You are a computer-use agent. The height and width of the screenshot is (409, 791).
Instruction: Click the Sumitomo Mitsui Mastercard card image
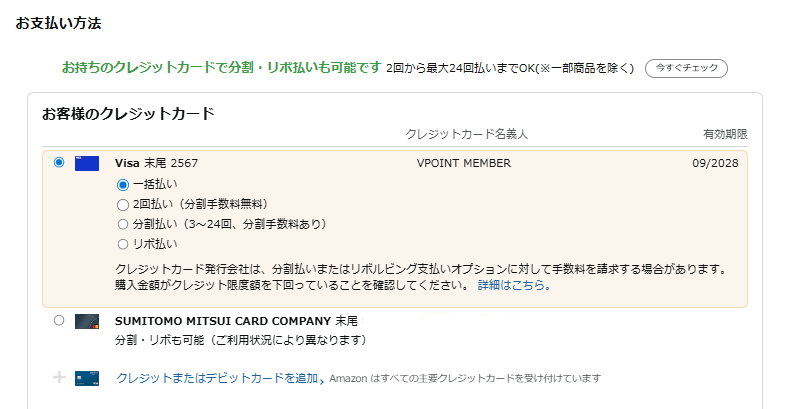[87, 321]
